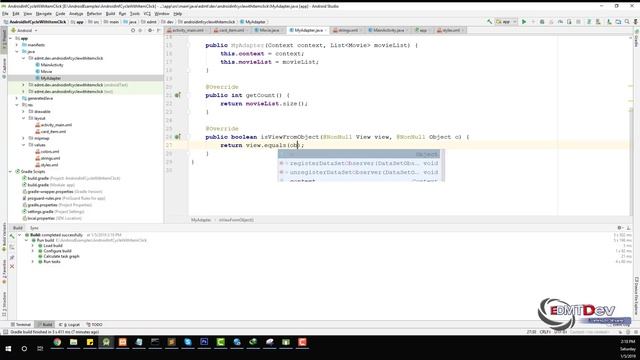Open the Skype icon on the taskbar
Viewport: 640px width, 360px height.
pyautogui.click(x=188, y=342)
